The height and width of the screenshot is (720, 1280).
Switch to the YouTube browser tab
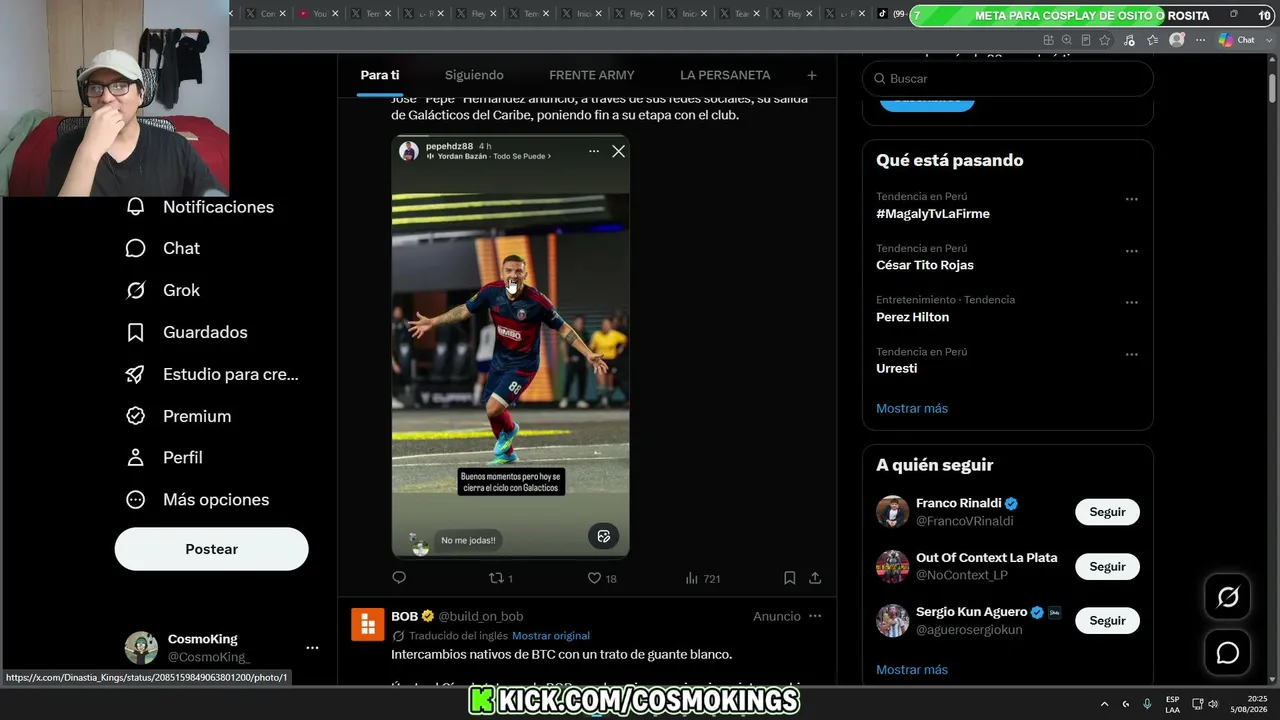[318, 14]
